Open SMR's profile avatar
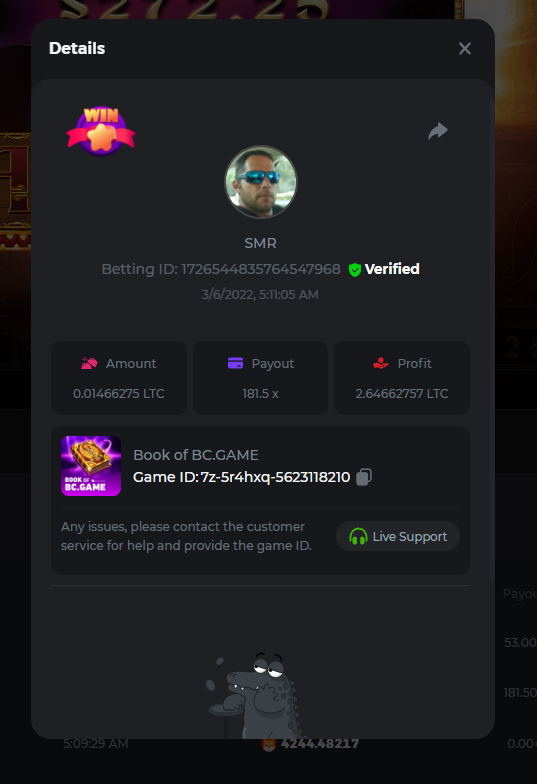 tap(260, 182)
